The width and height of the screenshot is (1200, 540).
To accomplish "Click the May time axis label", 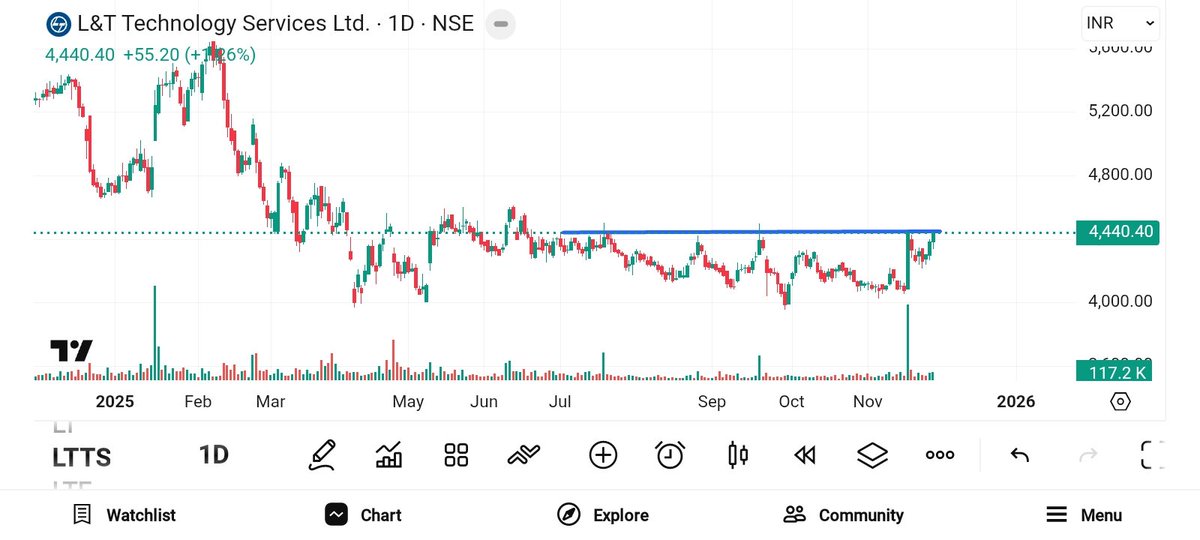I will point(408,402).
